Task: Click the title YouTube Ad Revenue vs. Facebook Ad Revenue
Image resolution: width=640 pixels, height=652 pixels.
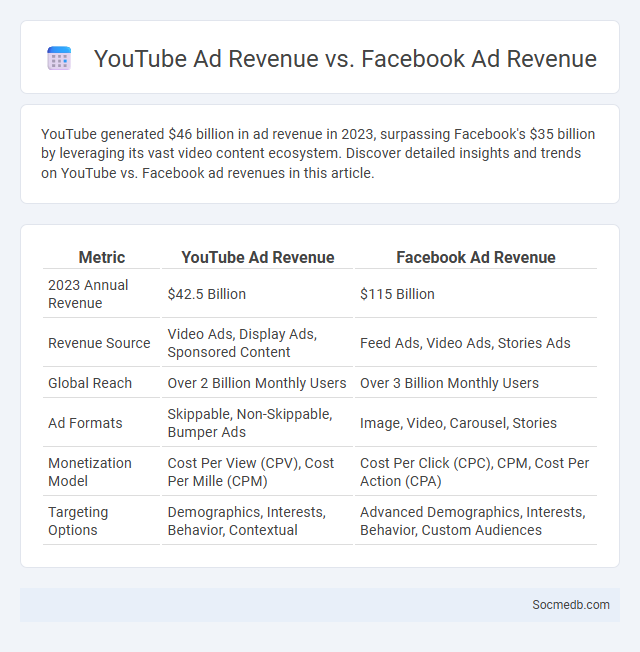Action: [345, 58]
